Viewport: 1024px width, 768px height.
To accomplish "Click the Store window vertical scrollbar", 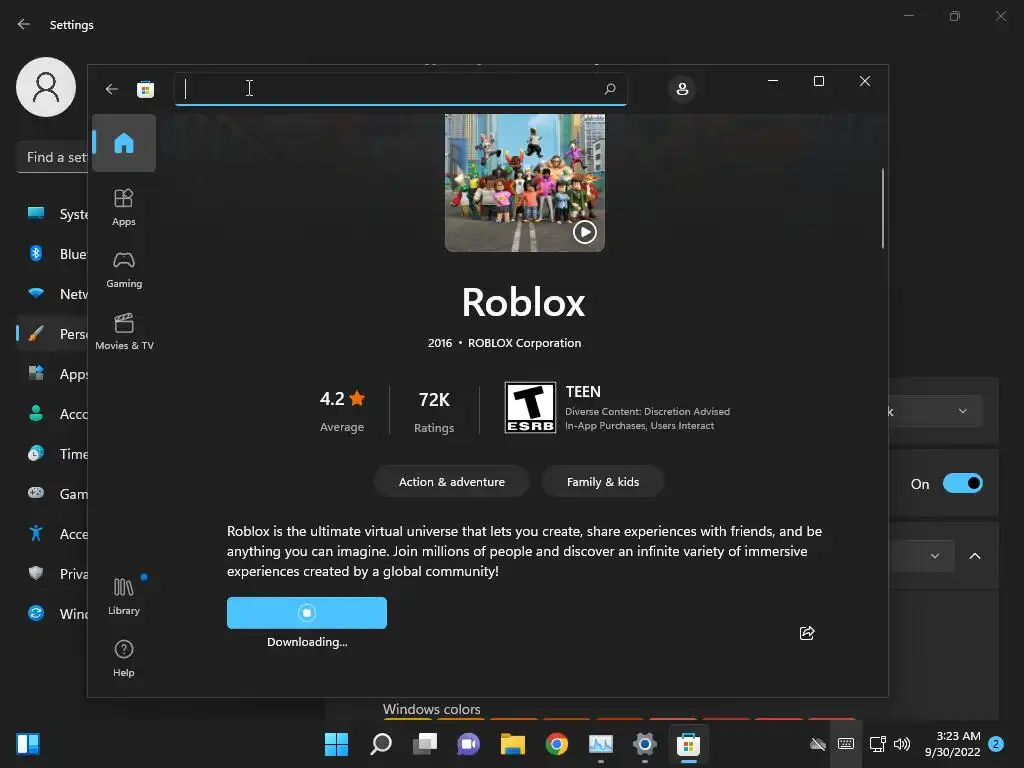I will click(883, 208).
